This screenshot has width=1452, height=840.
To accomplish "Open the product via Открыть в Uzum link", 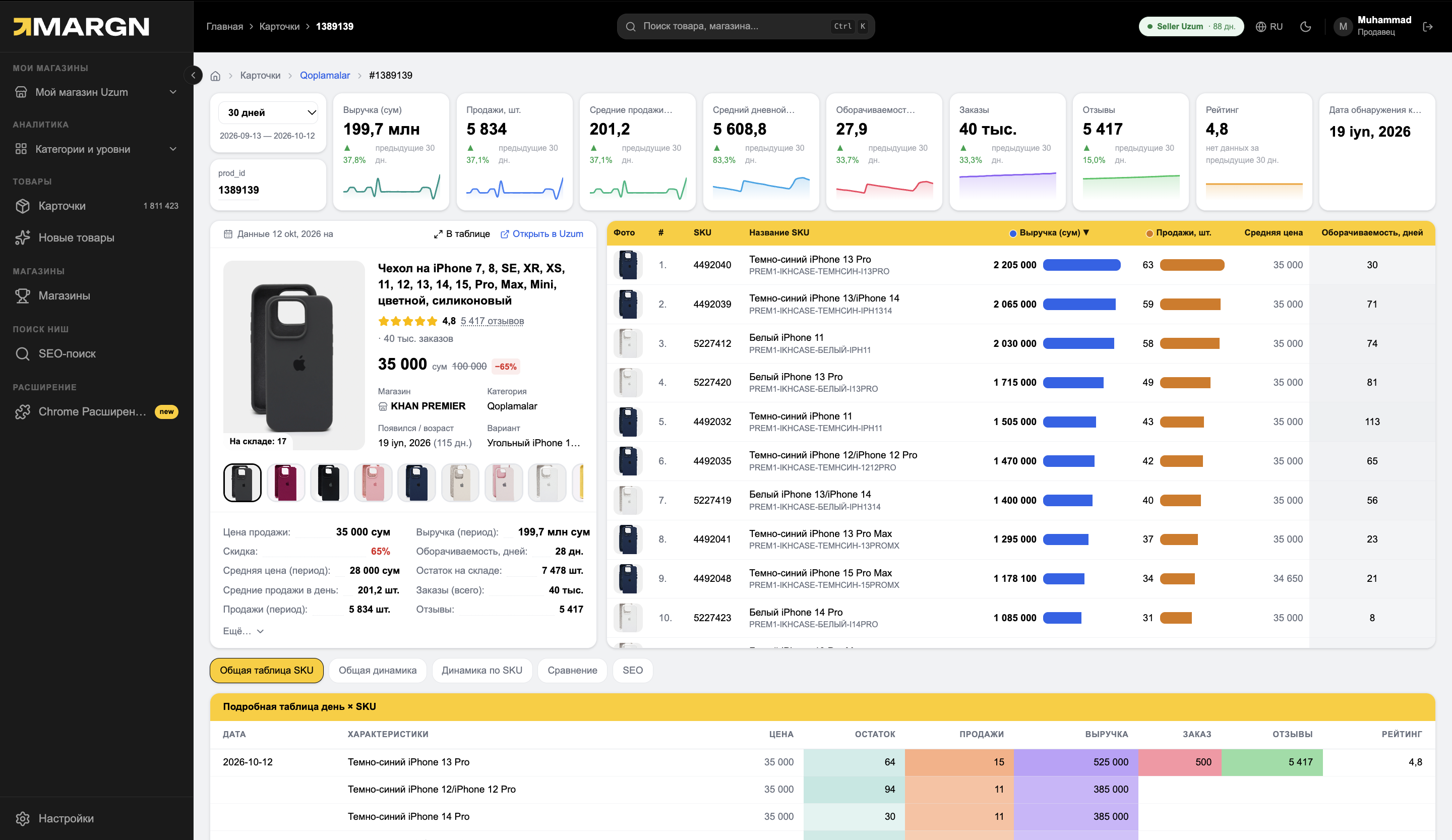I will (542, 234).
